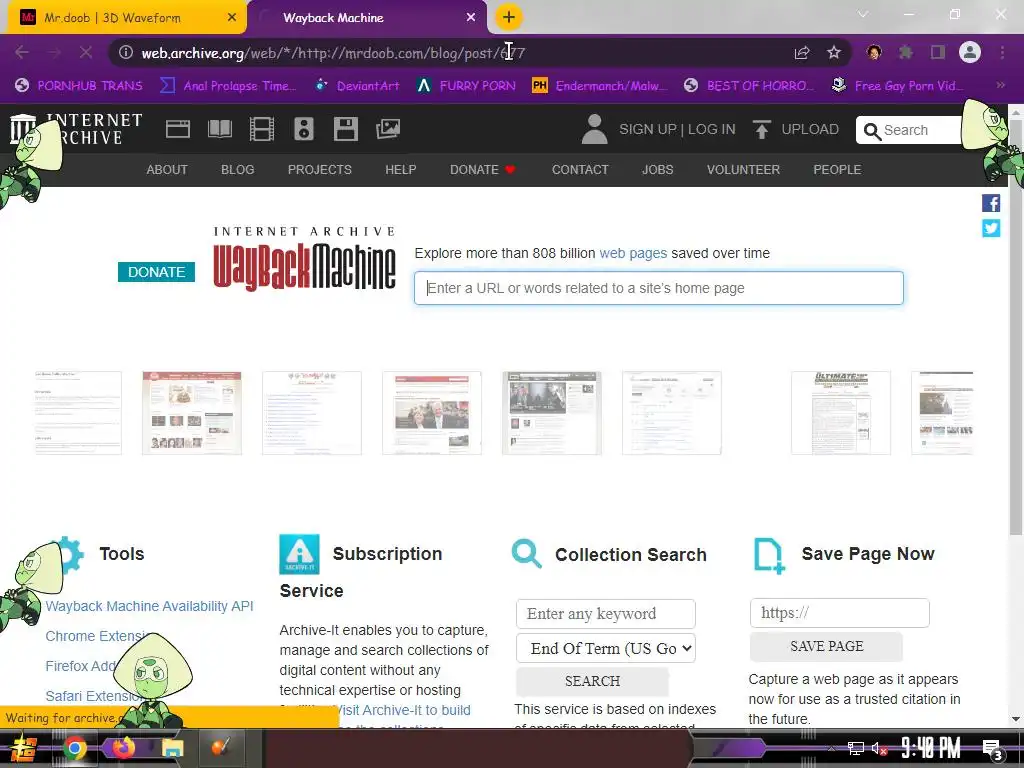Open JOBS in navigation menu
Viewport: 1024px width, 768px height.
(x=657, y=170)
